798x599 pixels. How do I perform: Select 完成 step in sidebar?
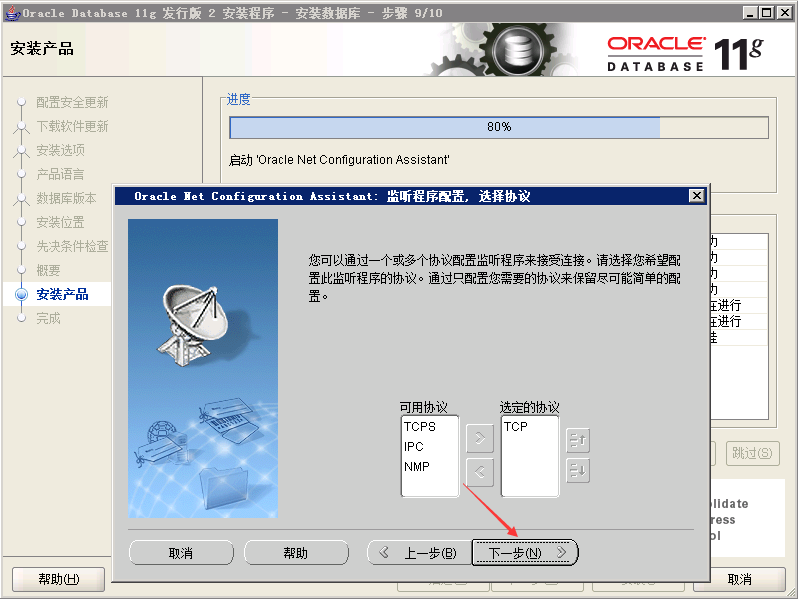coord(48,318)
